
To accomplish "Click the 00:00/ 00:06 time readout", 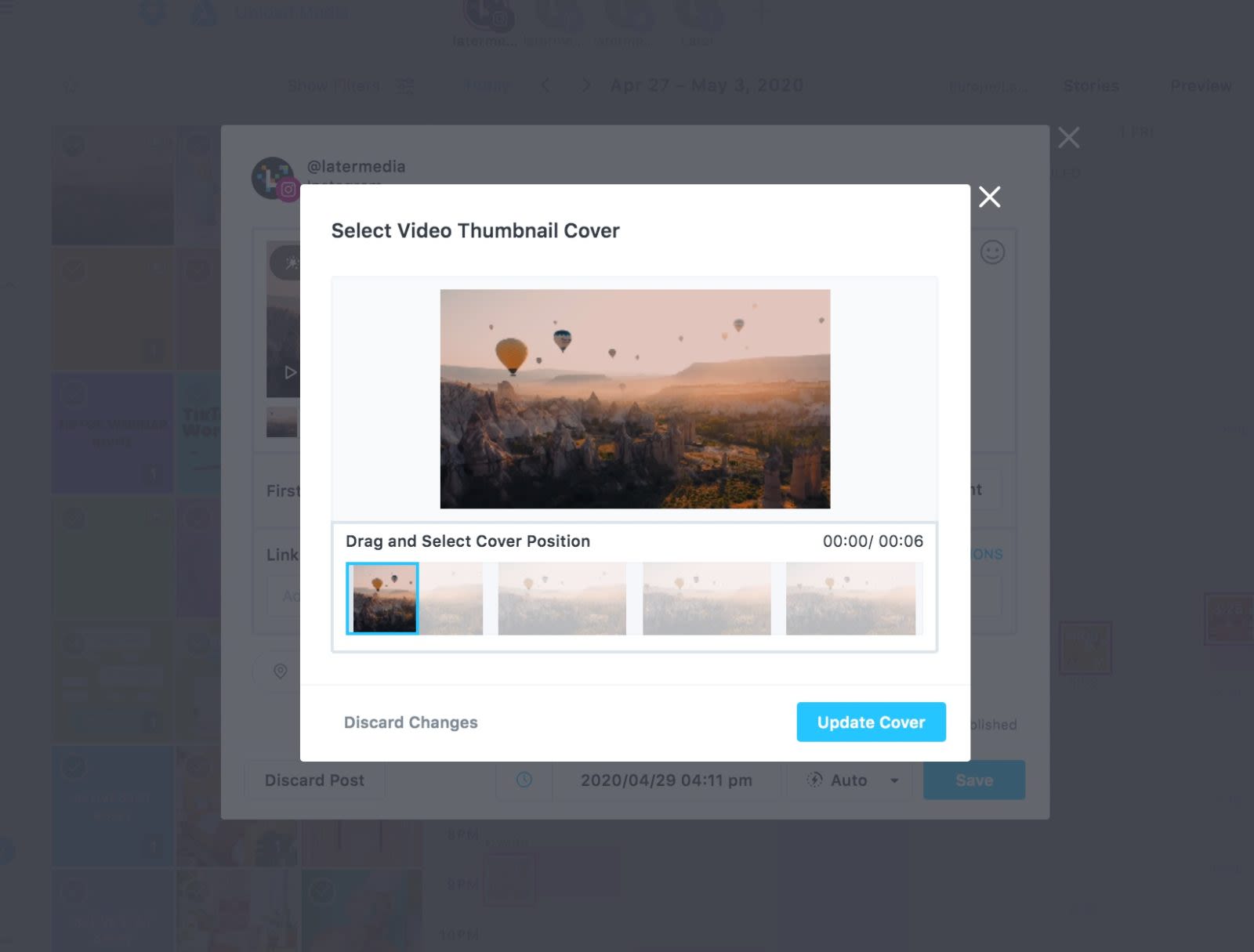I will point(872,541).
